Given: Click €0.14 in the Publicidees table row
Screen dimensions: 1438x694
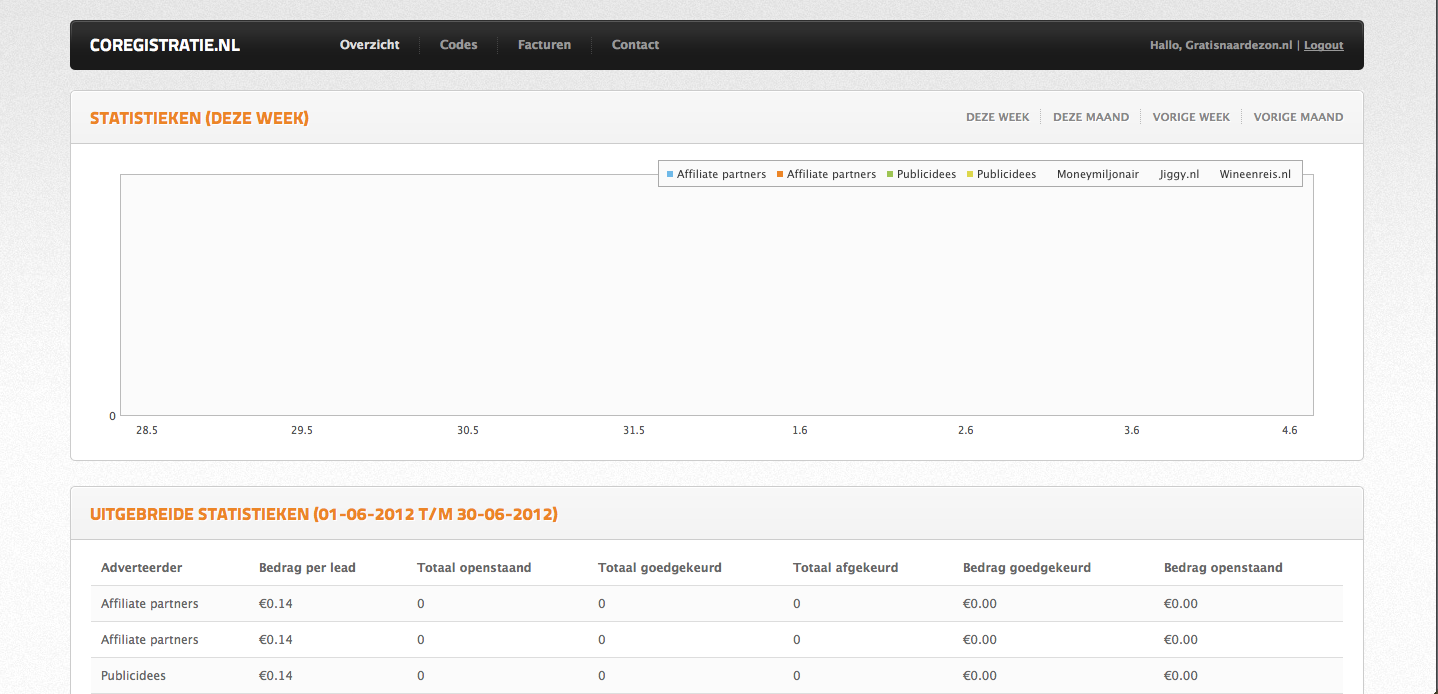Looking at the screenshot, I should 276,675.
